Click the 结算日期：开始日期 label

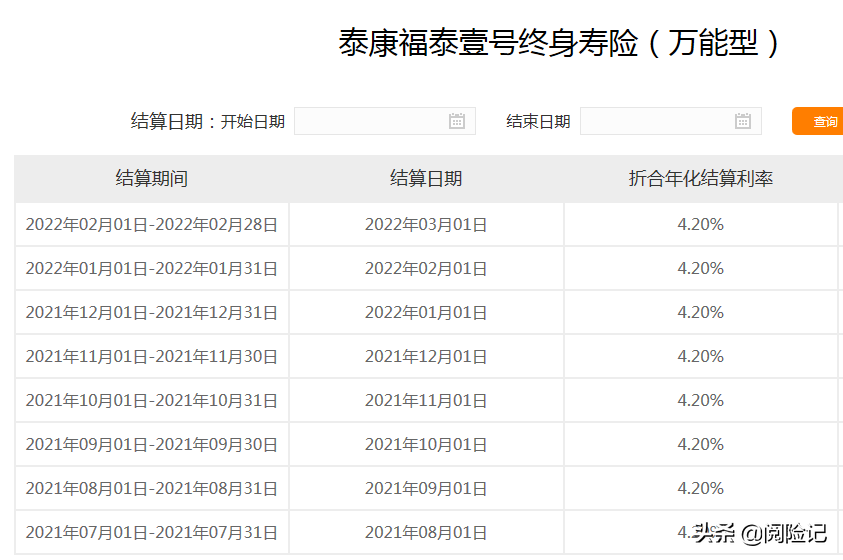tap(208, 121)
